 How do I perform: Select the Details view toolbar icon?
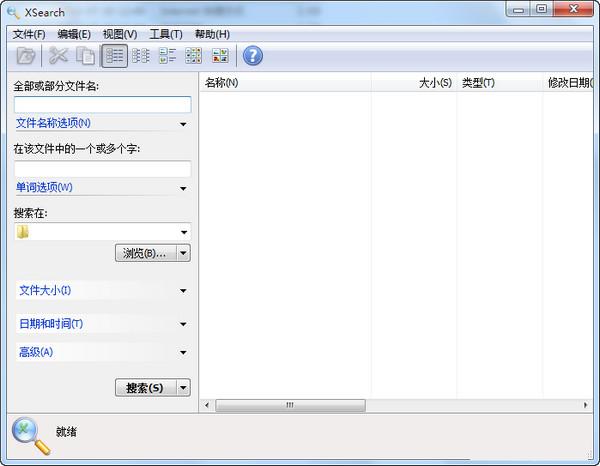pyautogui.click(x=114, y=56)
